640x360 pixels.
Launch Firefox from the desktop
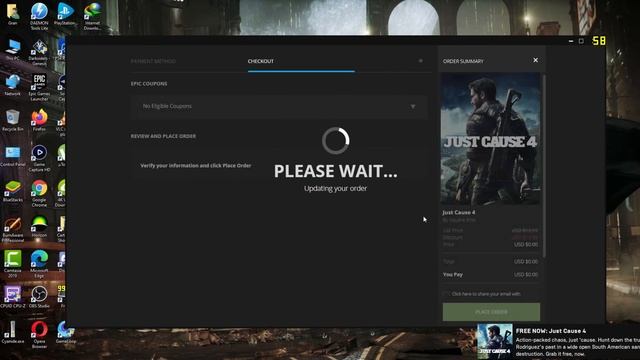click(39, 120)
